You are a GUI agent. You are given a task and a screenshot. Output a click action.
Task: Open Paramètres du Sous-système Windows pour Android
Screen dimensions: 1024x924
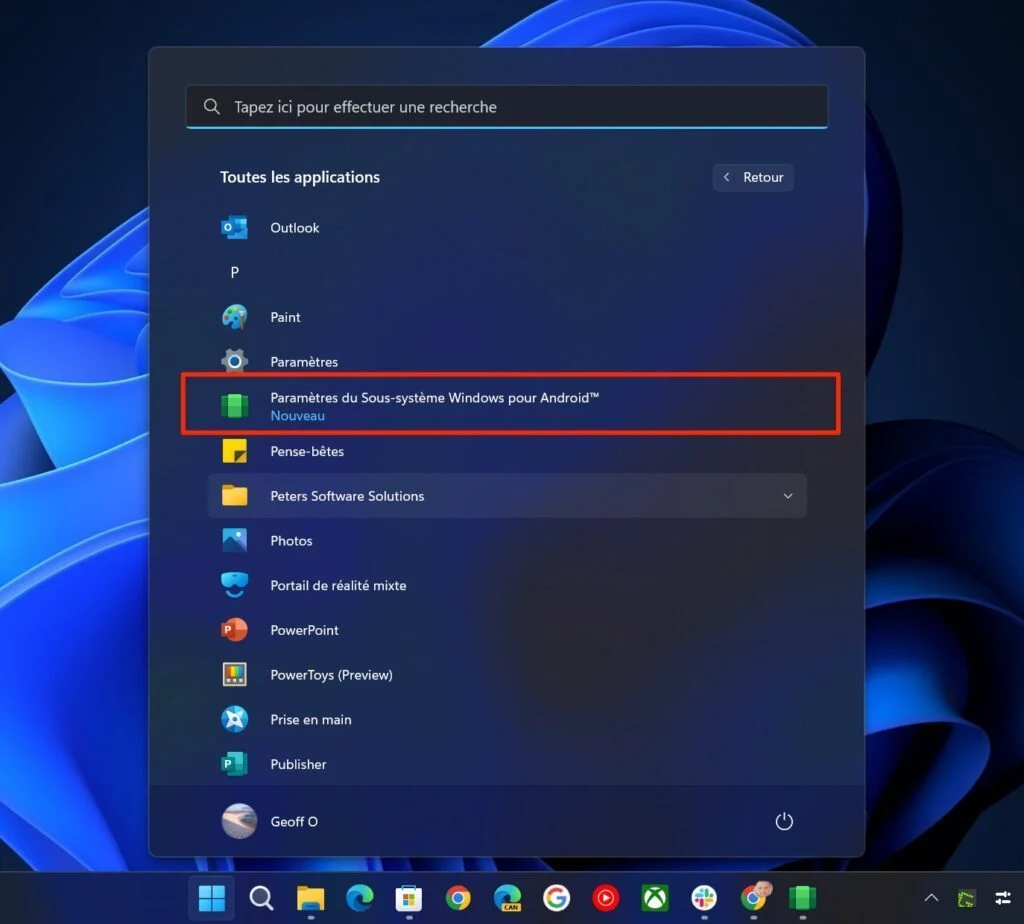tap(510, 405)
